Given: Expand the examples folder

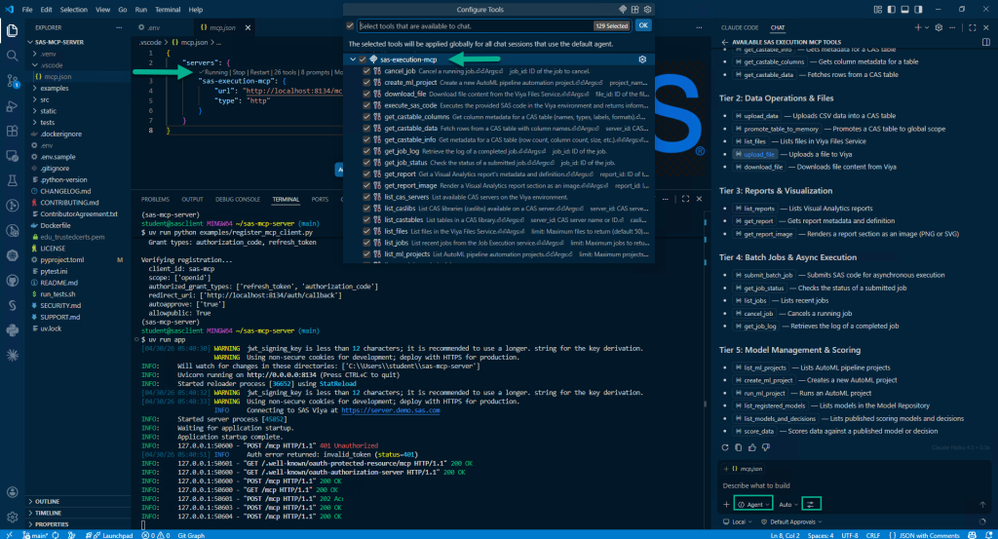Looking at the screenshot, I should tap(54, 88).
